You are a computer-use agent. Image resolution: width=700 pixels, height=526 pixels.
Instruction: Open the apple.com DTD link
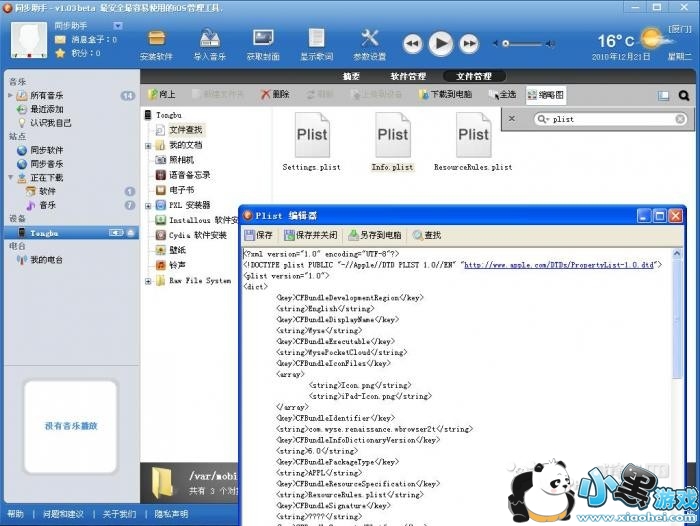[559, 265]
